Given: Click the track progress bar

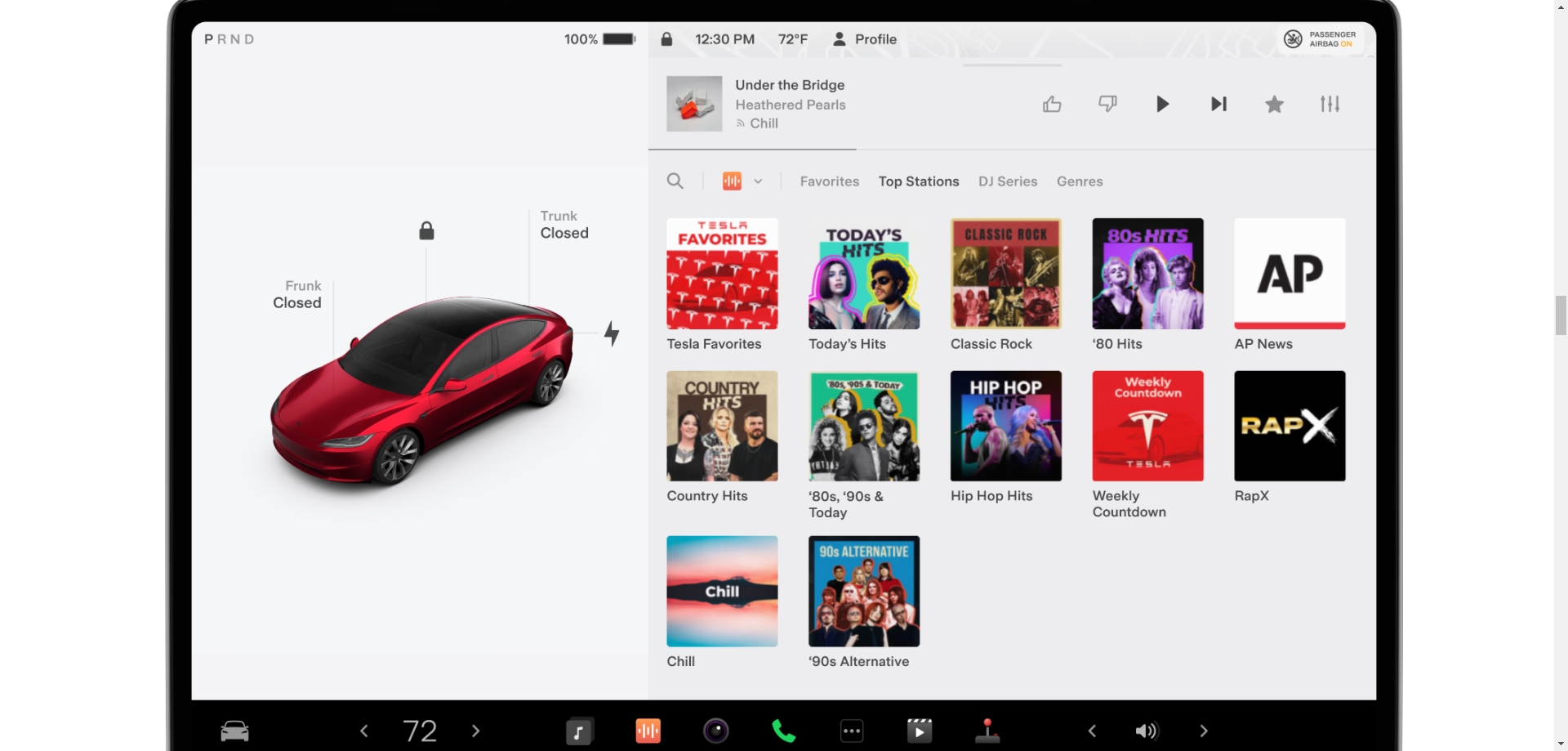Looking at the screenshot, I should (1012, 150).
